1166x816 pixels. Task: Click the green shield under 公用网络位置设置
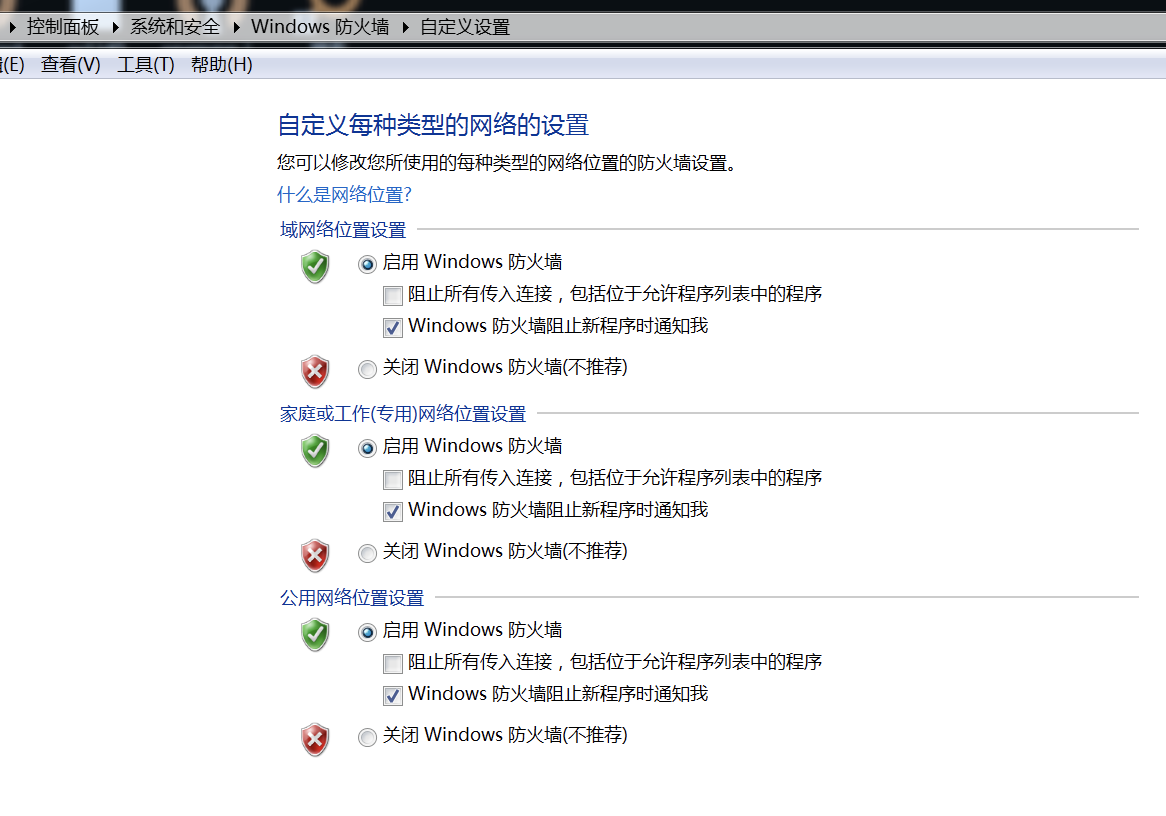click(315, 635)
